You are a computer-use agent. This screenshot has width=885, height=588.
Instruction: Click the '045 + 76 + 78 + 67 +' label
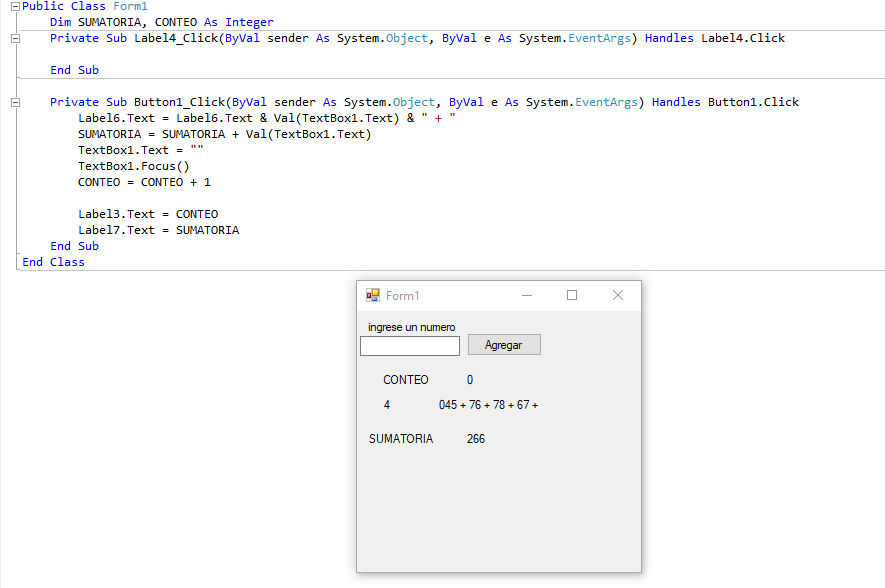(x=488, y=405)
